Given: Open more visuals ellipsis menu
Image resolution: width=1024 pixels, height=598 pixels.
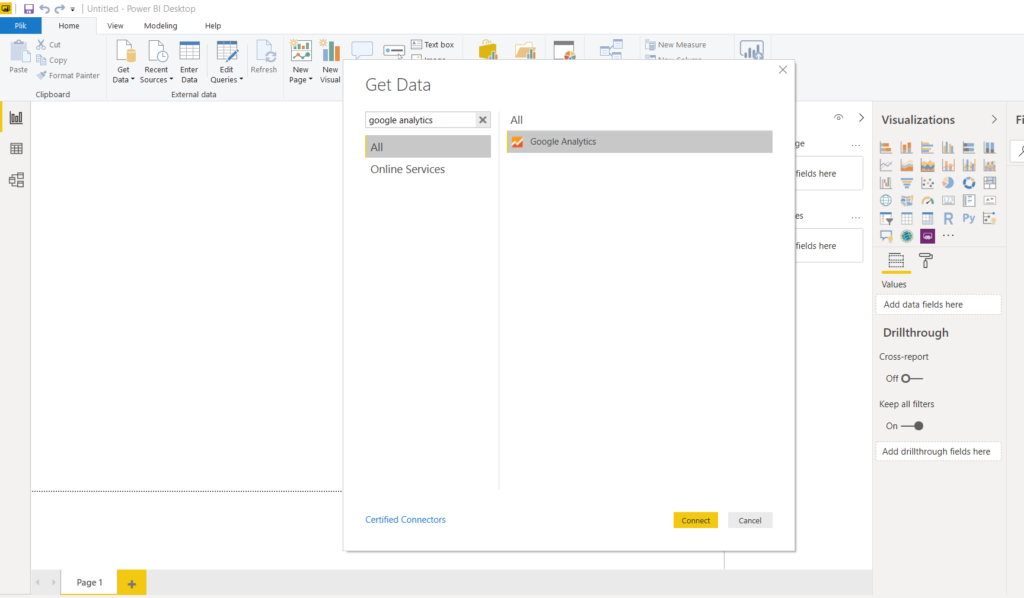Looking at the screenshot, I should point(948,236).
